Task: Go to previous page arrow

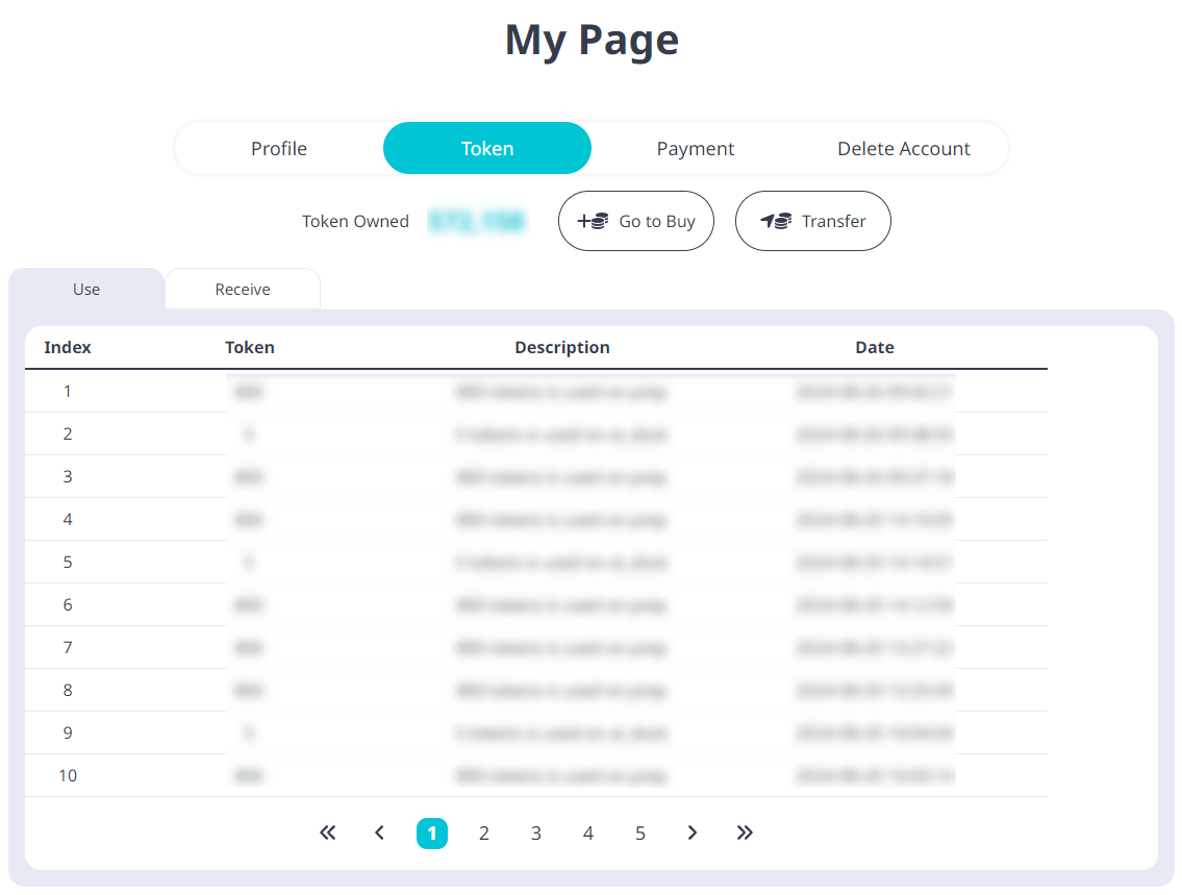Action: click(x=379, y=833)
